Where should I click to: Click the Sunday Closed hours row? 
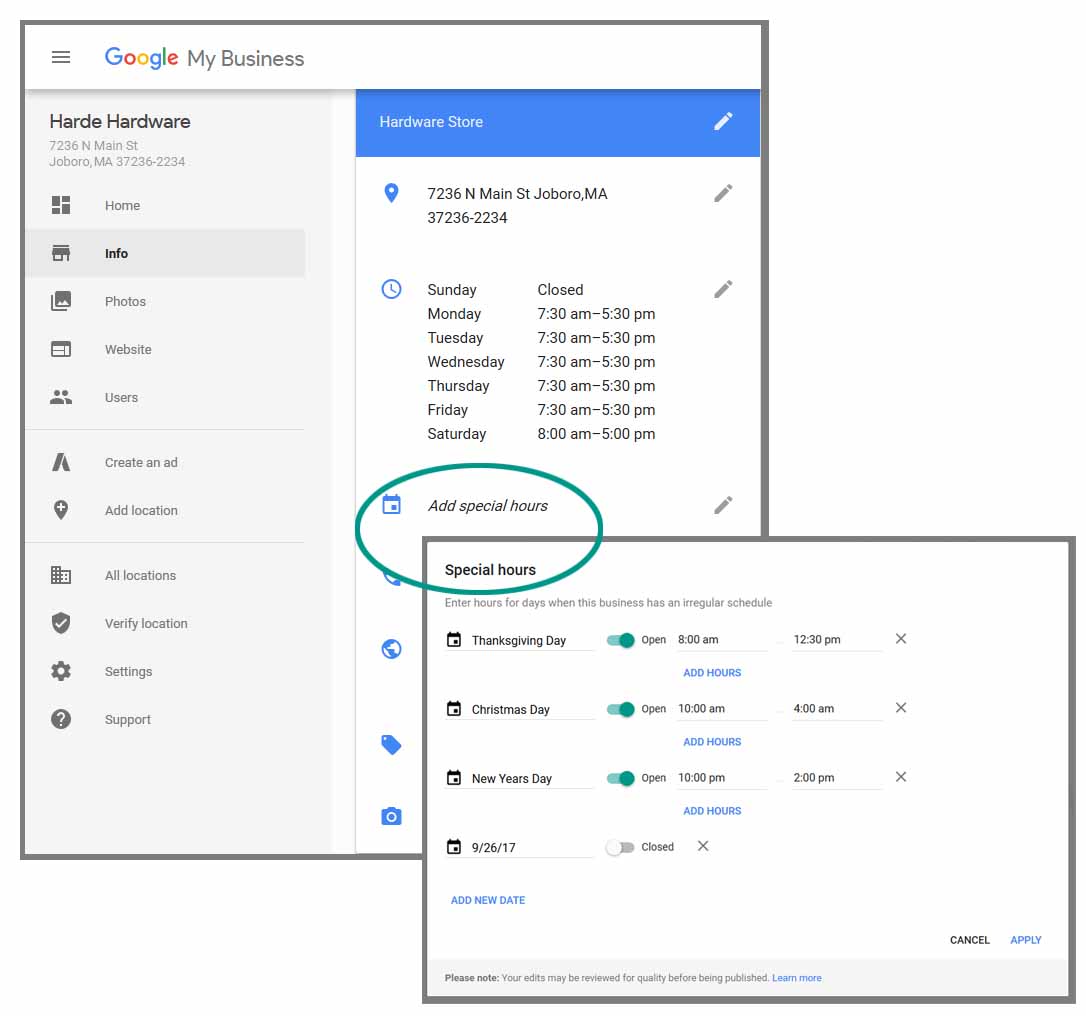[x=506, y=289]
